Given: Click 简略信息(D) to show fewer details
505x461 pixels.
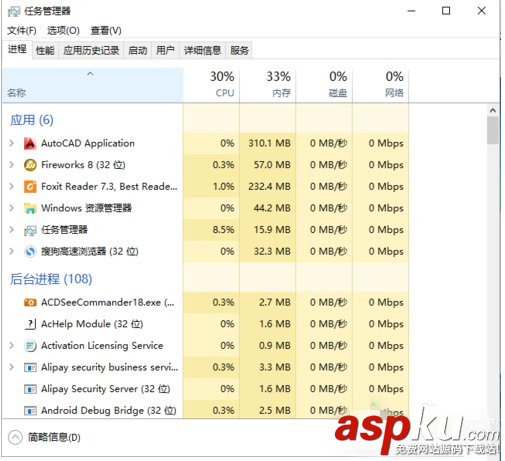Looking at the screenshot, I should point(54,437).
